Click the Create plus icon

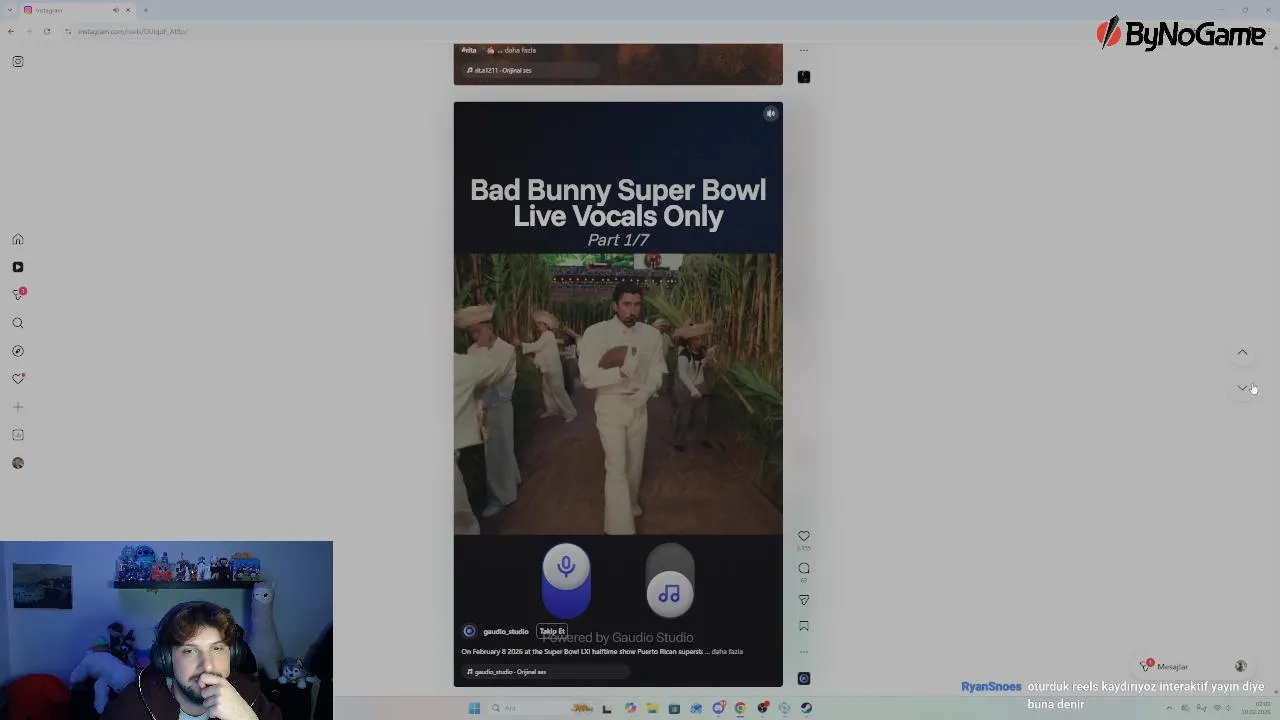(18, 407)
